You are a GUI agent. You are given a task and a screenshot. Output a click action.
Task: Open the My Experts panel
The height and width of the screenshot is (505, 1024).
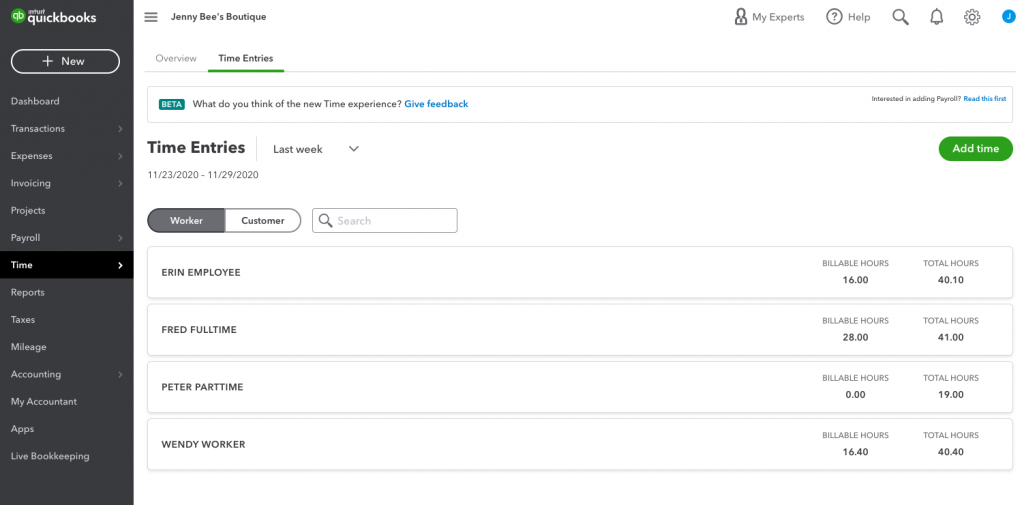pyautogui.click(x=769, y=17)
